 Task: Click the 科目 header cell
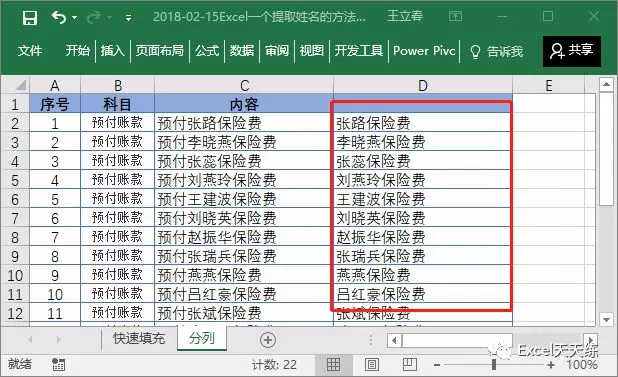coord(117,104)
